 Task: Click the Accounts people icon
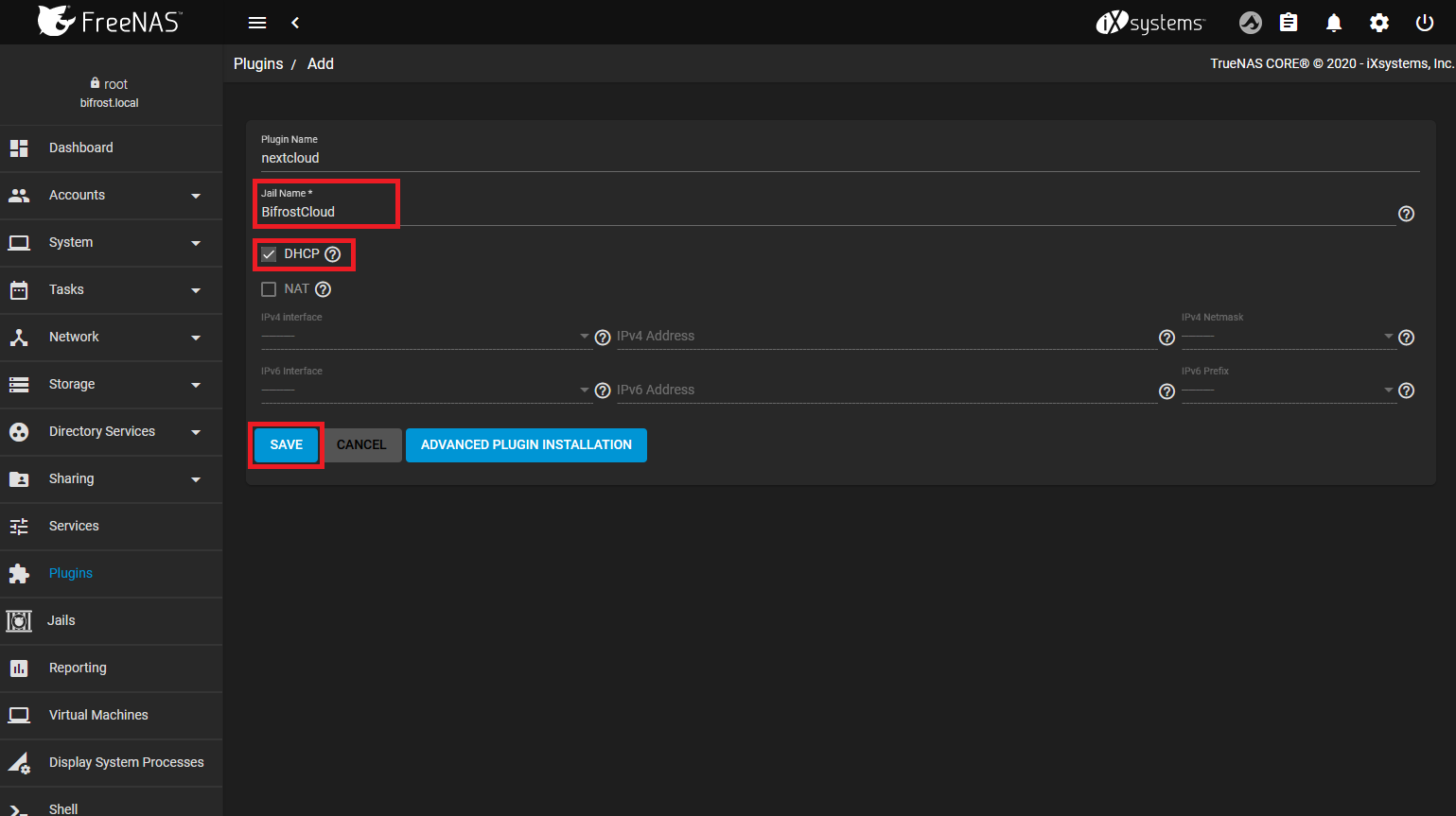point(19,195)
